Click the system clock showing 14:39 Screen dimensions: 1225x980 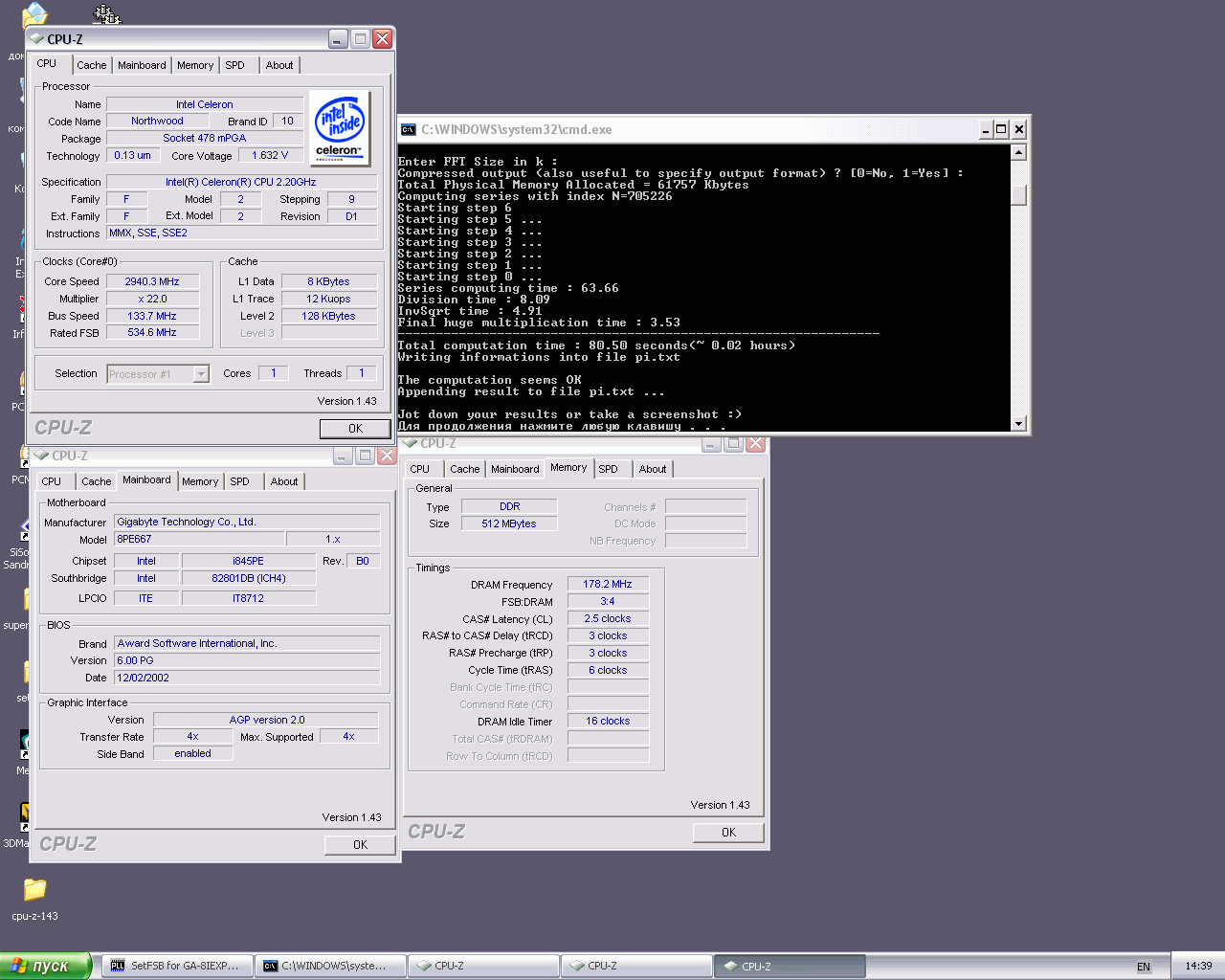1198,967
